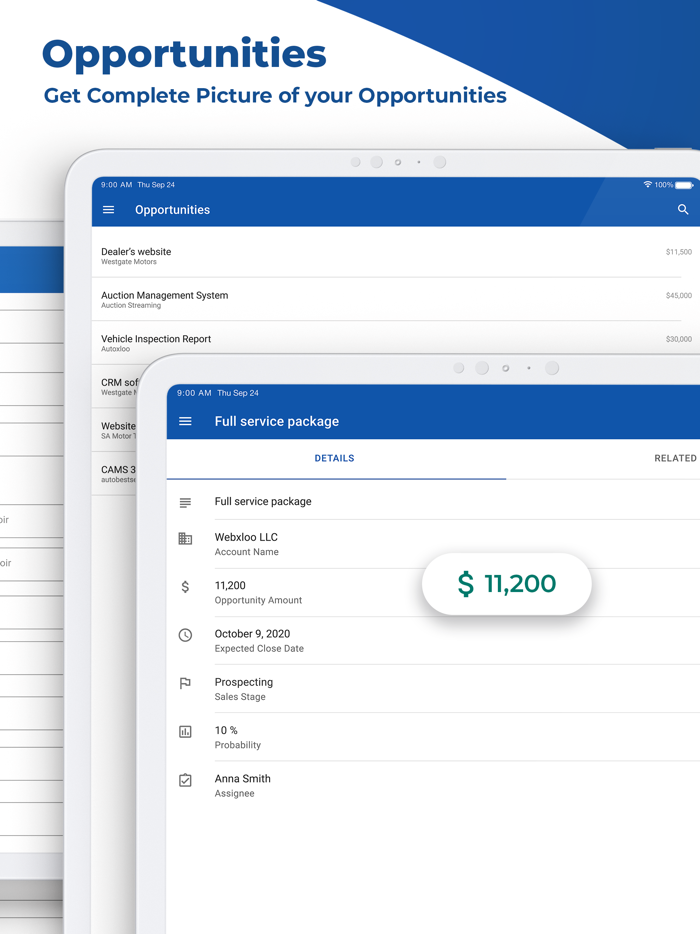The height and width of the screenshot is (934, 700).
Task: Tap the Westgate Motors subtitle under Dealer's website
Action: click(129, 261)
